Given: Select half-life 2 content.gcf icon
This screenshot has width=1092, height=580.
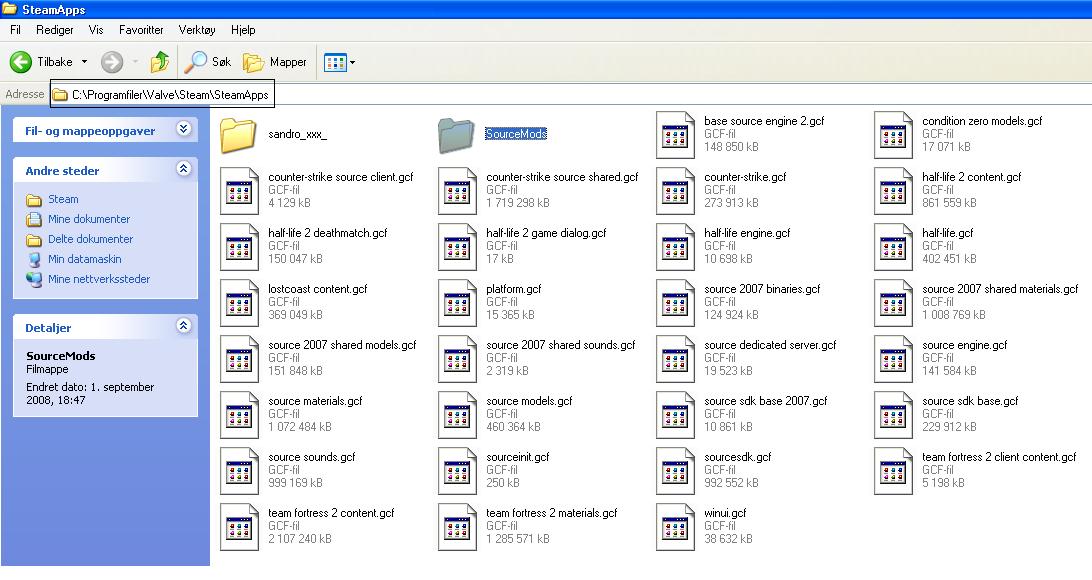Looking at the screenshot, I should pyautogui.click(x=893, y=191).
